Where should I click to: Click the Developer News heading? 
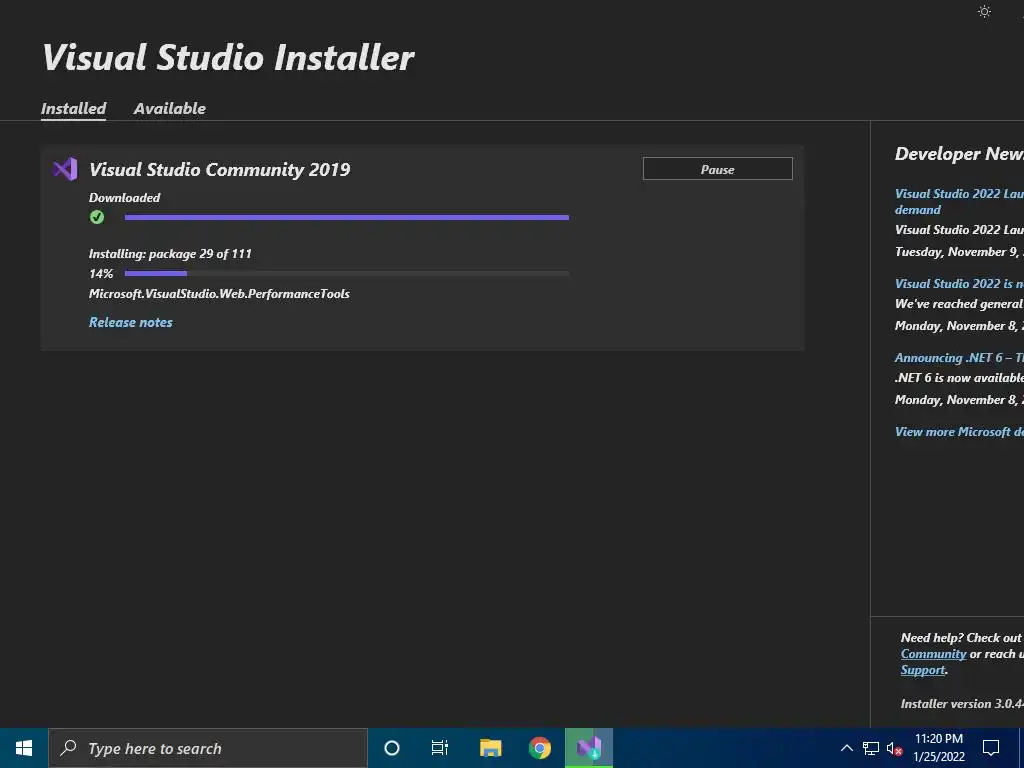959,154
